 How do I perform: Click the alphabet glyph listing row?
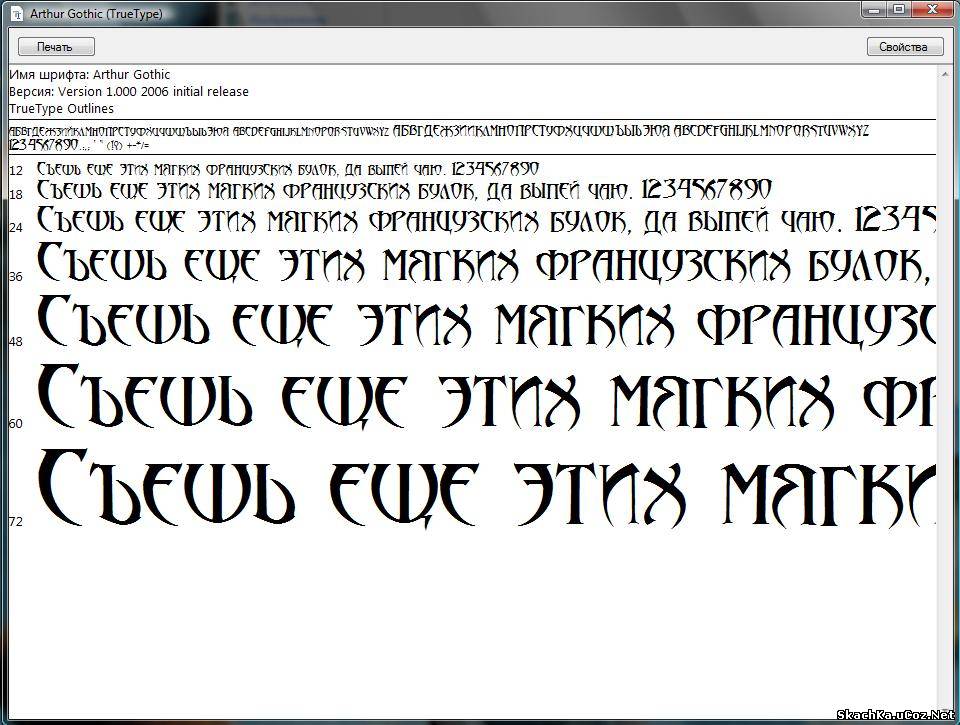coord(438,131)
